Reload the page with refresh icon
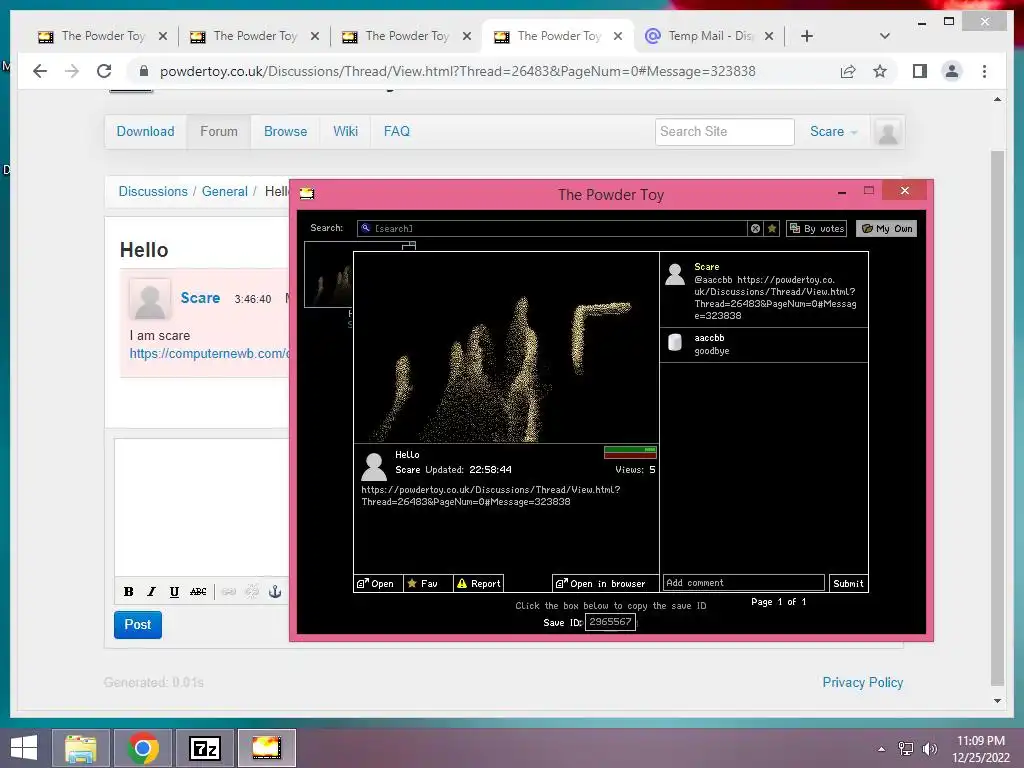The width and height of the screenshot is (1024, 768). [104, 71]
